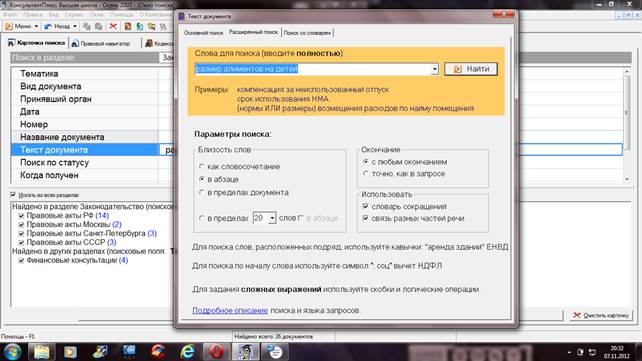Launch Windows Media Player from taskbar
Viewport: 642px width, 361px height.
tap(70, 352)
